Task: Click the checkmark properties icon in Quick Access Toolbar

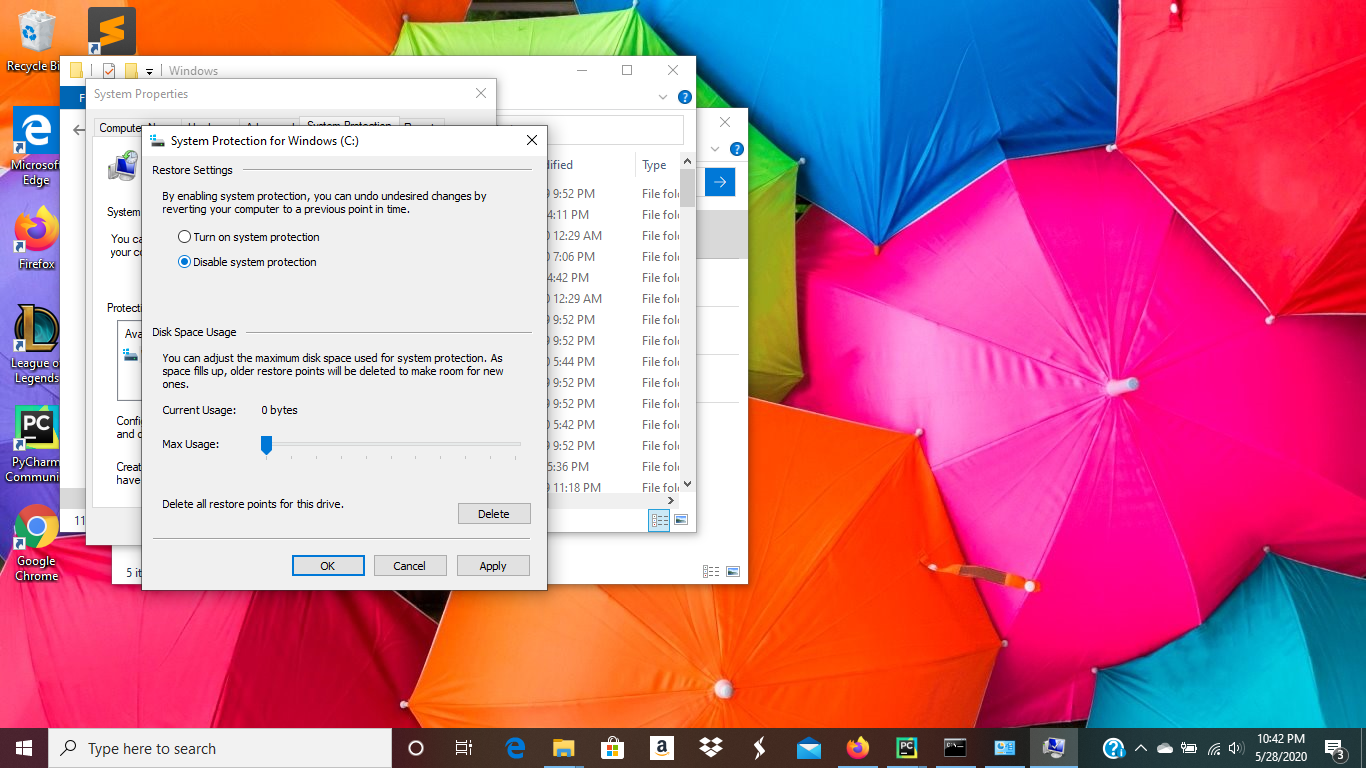Action: [109, 69]
